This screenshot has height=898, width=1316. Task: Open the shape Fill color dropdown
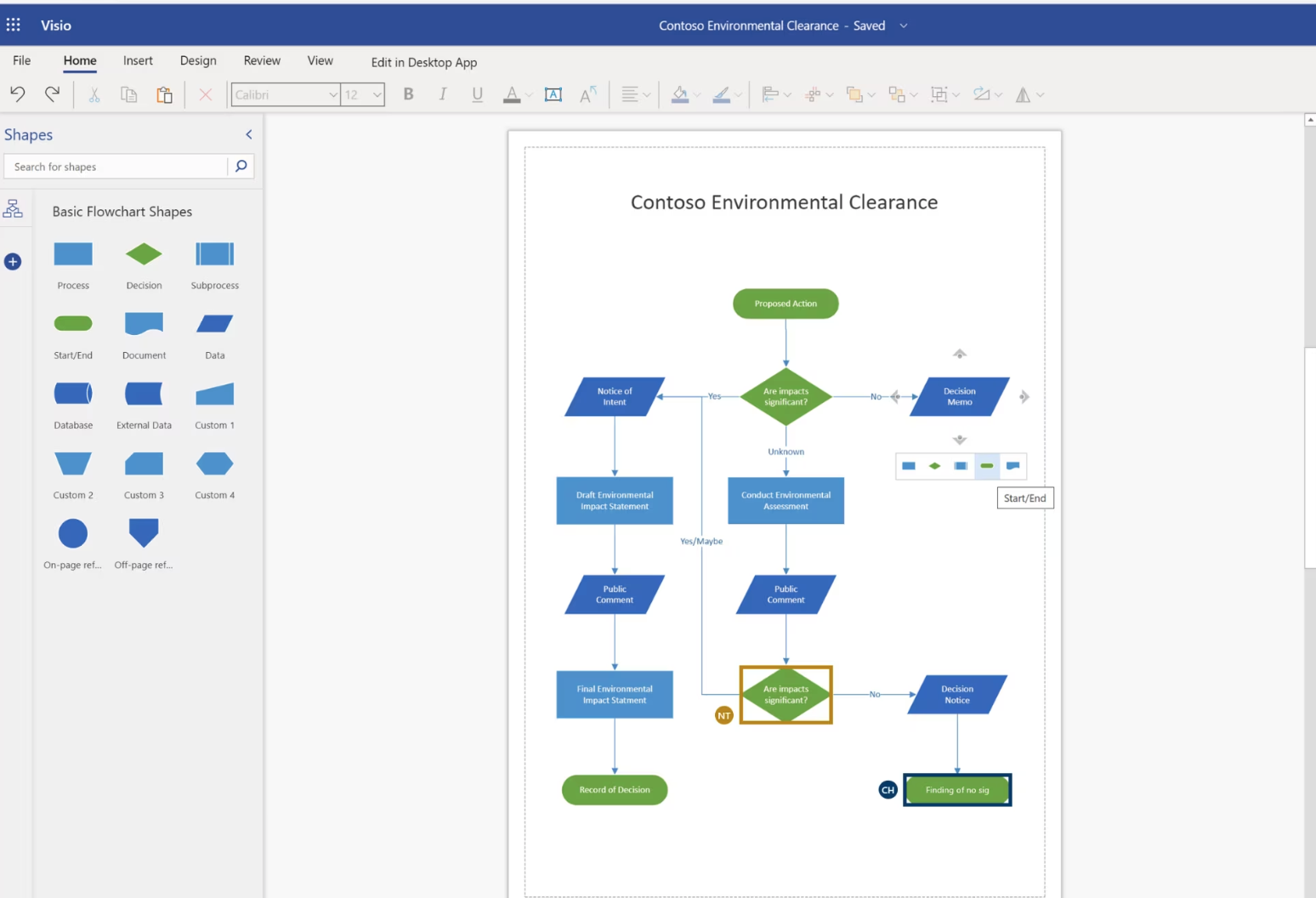tap(683, 94)
